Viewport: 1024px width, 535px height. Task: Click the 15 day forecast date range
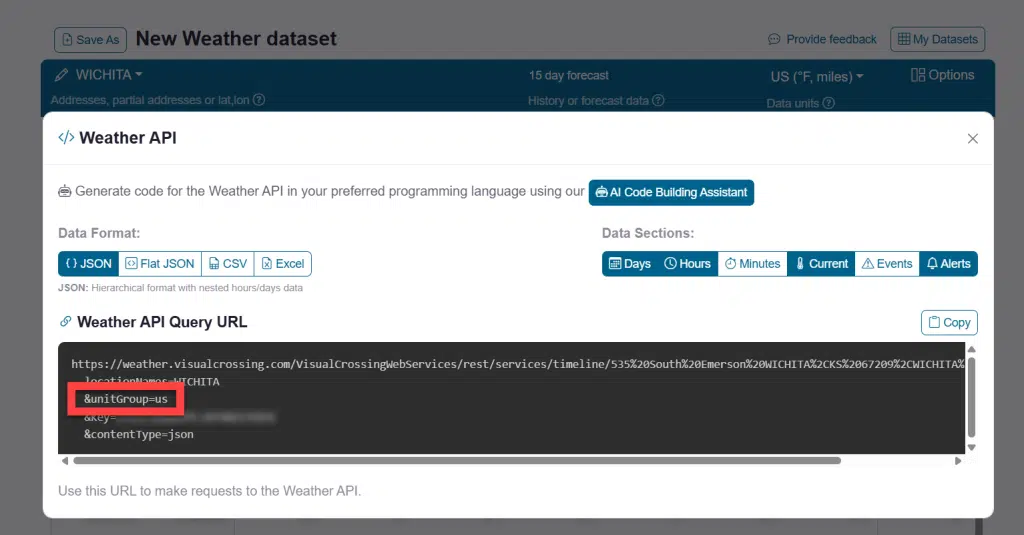(x=568, y=75)
